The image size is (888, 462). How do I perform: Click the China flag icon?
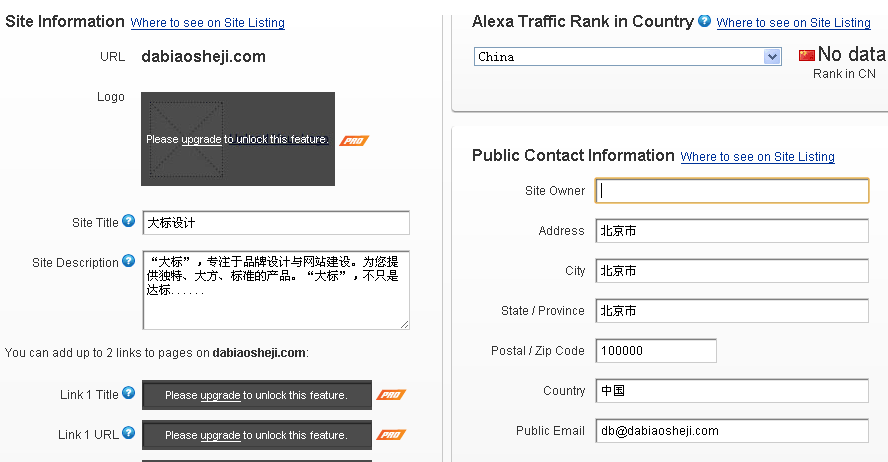coord(806,55)
